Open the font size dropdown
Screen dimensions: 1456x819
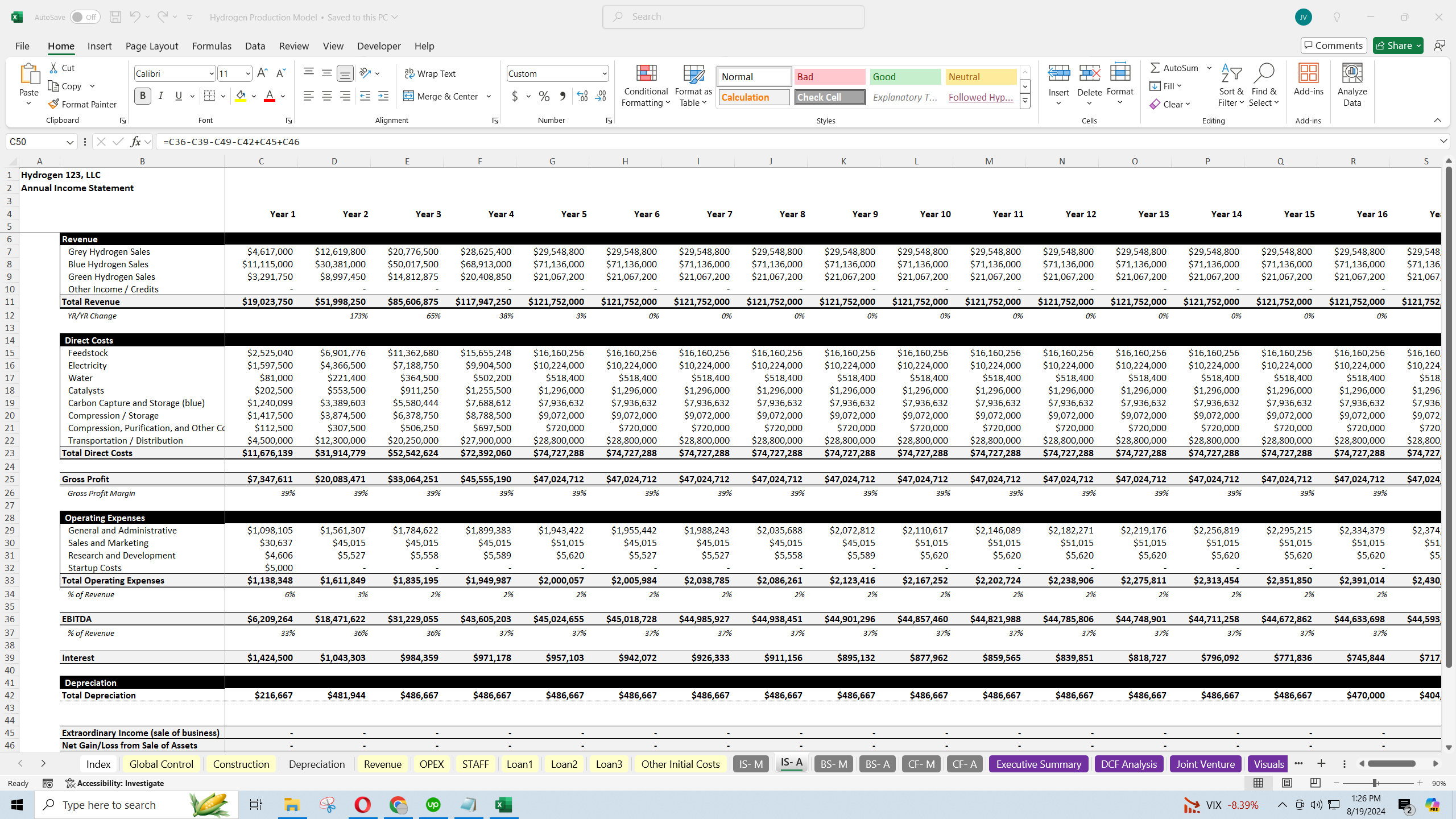(x=248, y=73)
